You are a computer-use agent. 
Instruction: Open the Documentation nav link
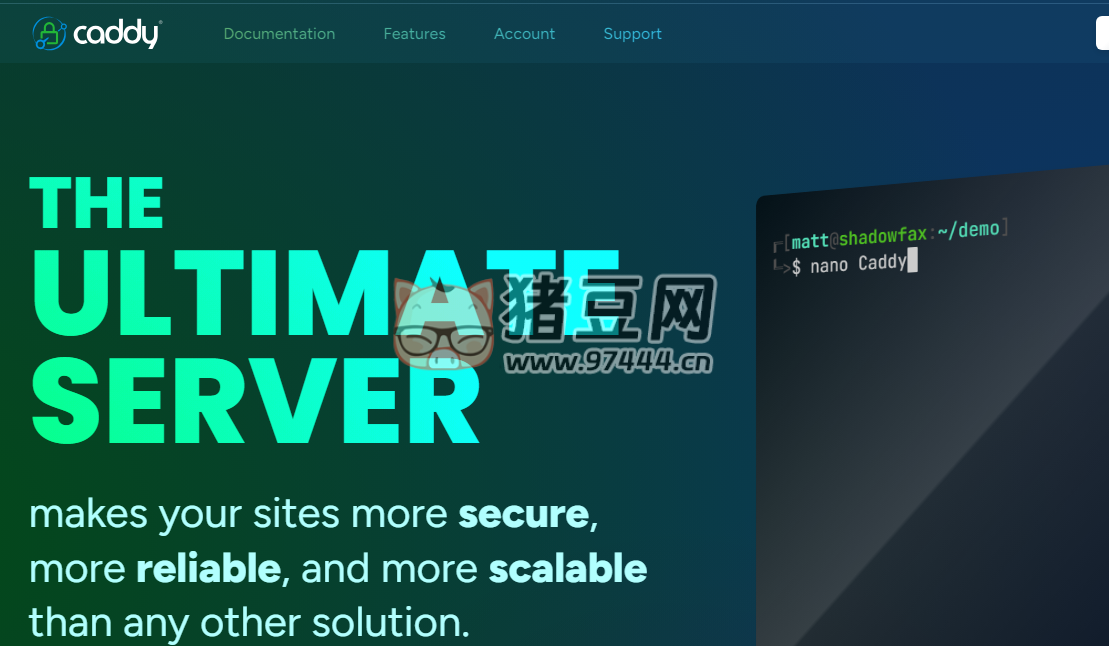[x=279, y=34]
